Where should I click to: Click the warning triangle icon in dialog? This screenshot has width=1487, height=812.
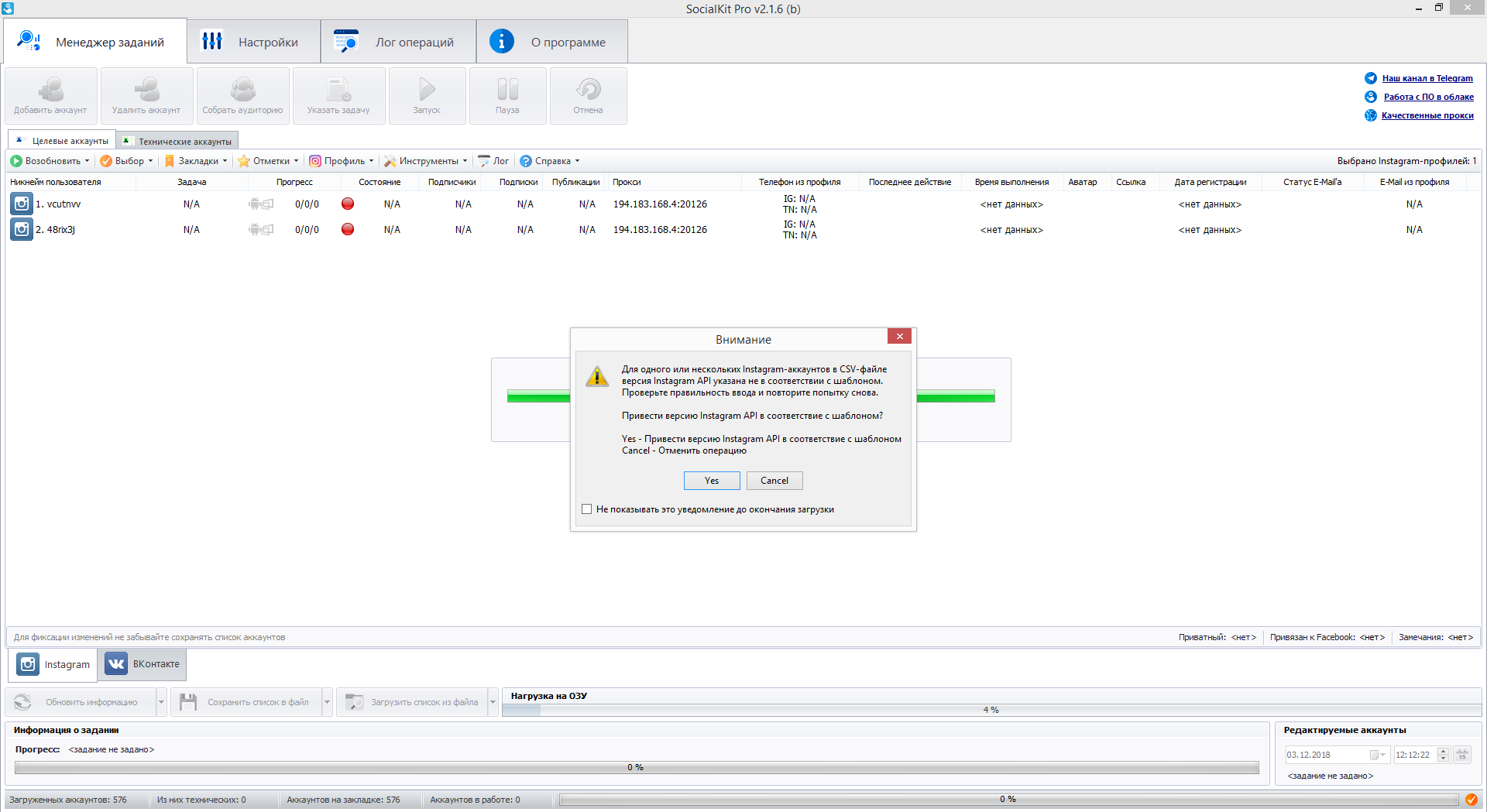pyautogui.click(x=597, y=376)
